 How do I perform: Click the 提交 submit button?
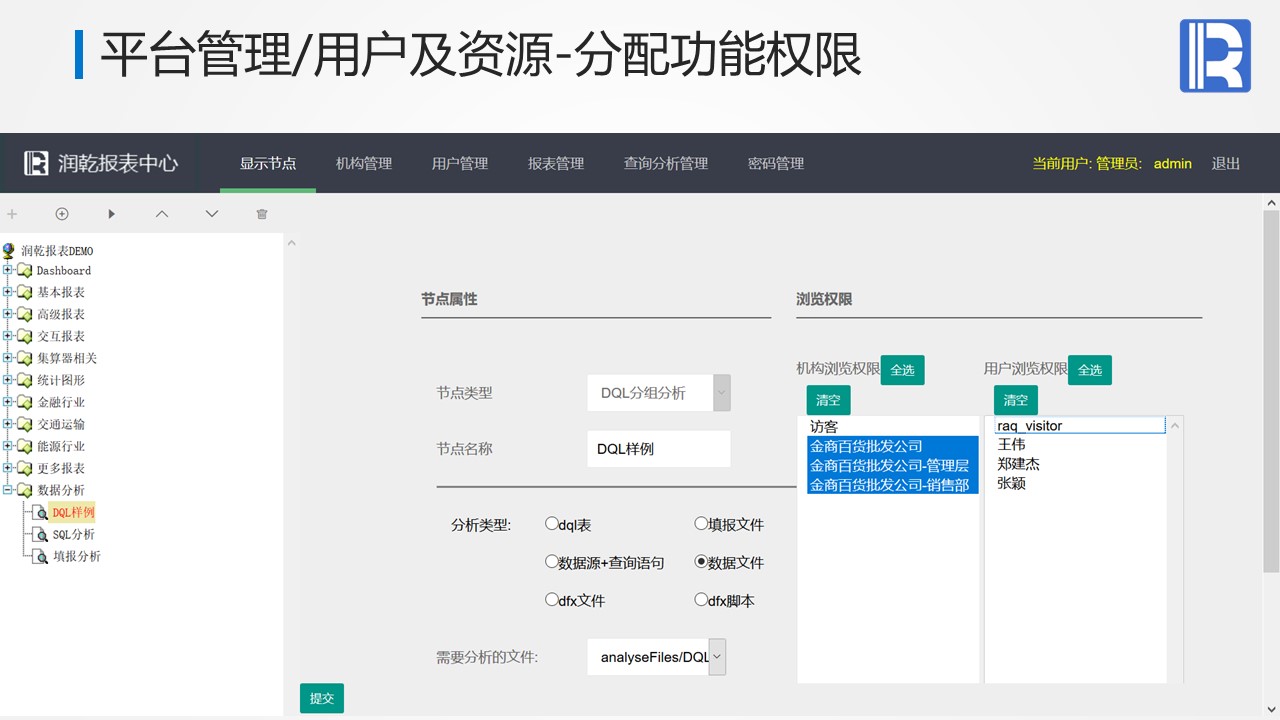(321, 698)
